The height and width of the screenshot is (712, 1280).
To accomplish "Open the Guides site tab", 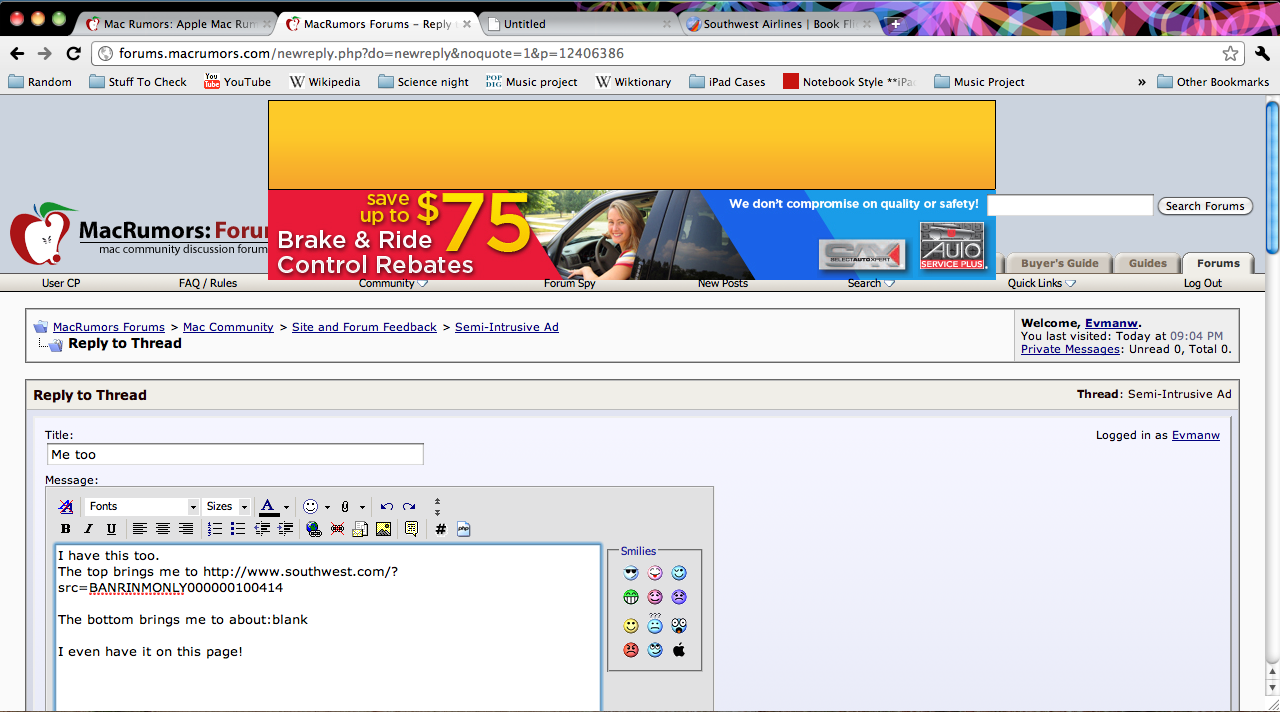I will point(1148,263).
